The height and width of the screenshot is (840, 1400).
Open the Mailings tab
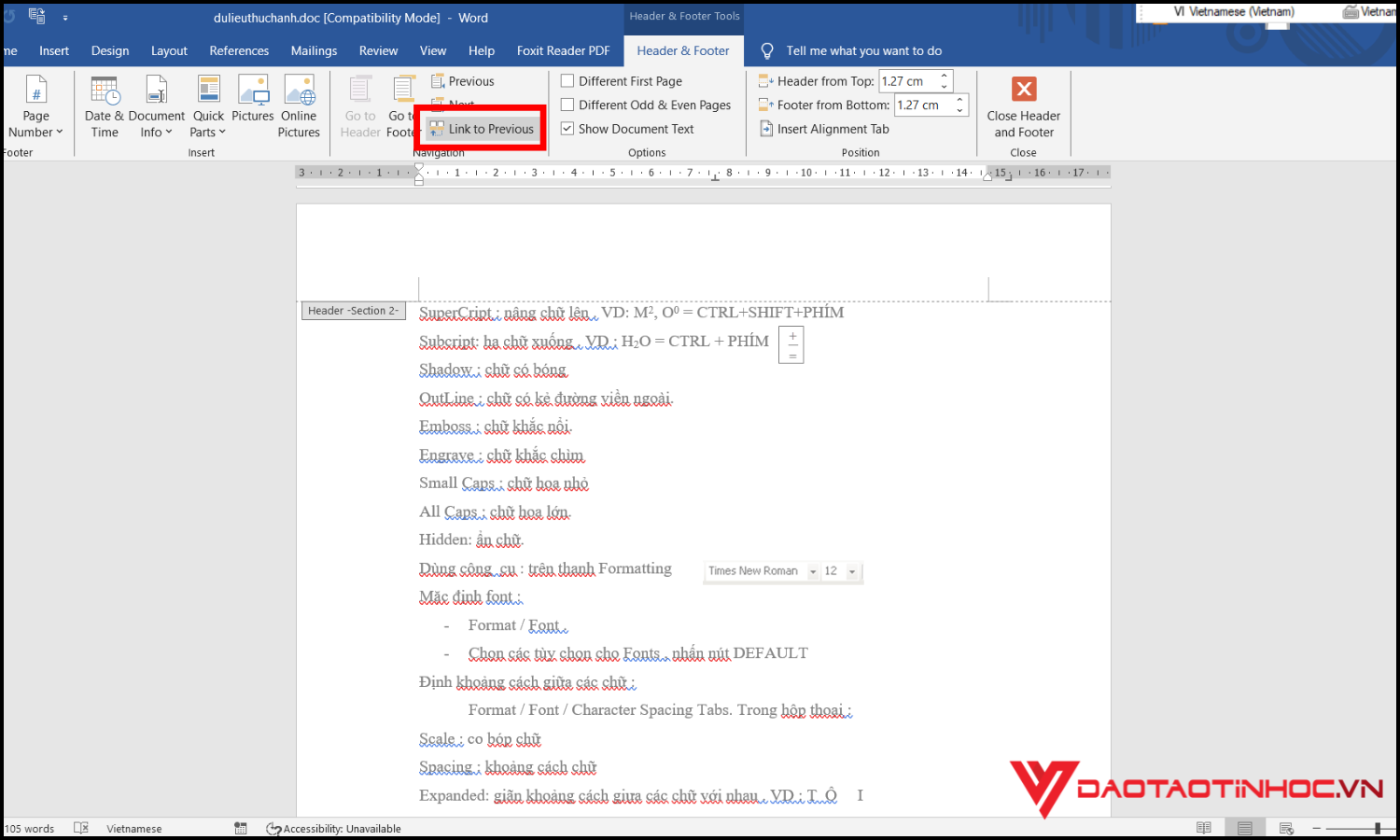pos(314,50)
